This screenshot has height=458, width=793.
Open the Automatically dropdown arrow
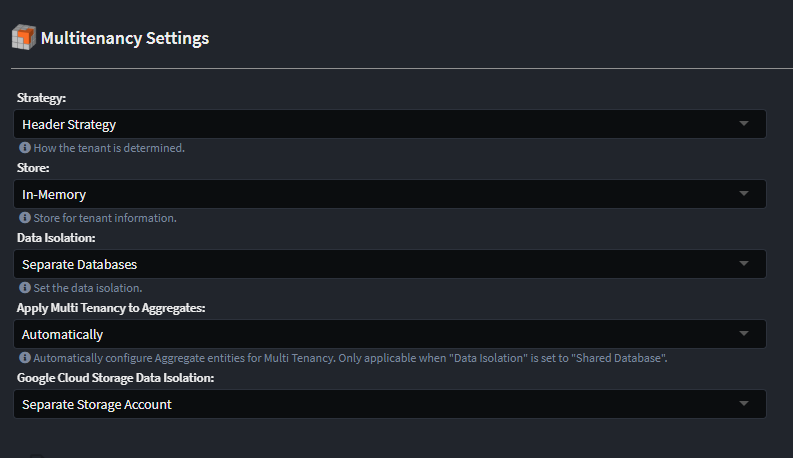(743, 334)
